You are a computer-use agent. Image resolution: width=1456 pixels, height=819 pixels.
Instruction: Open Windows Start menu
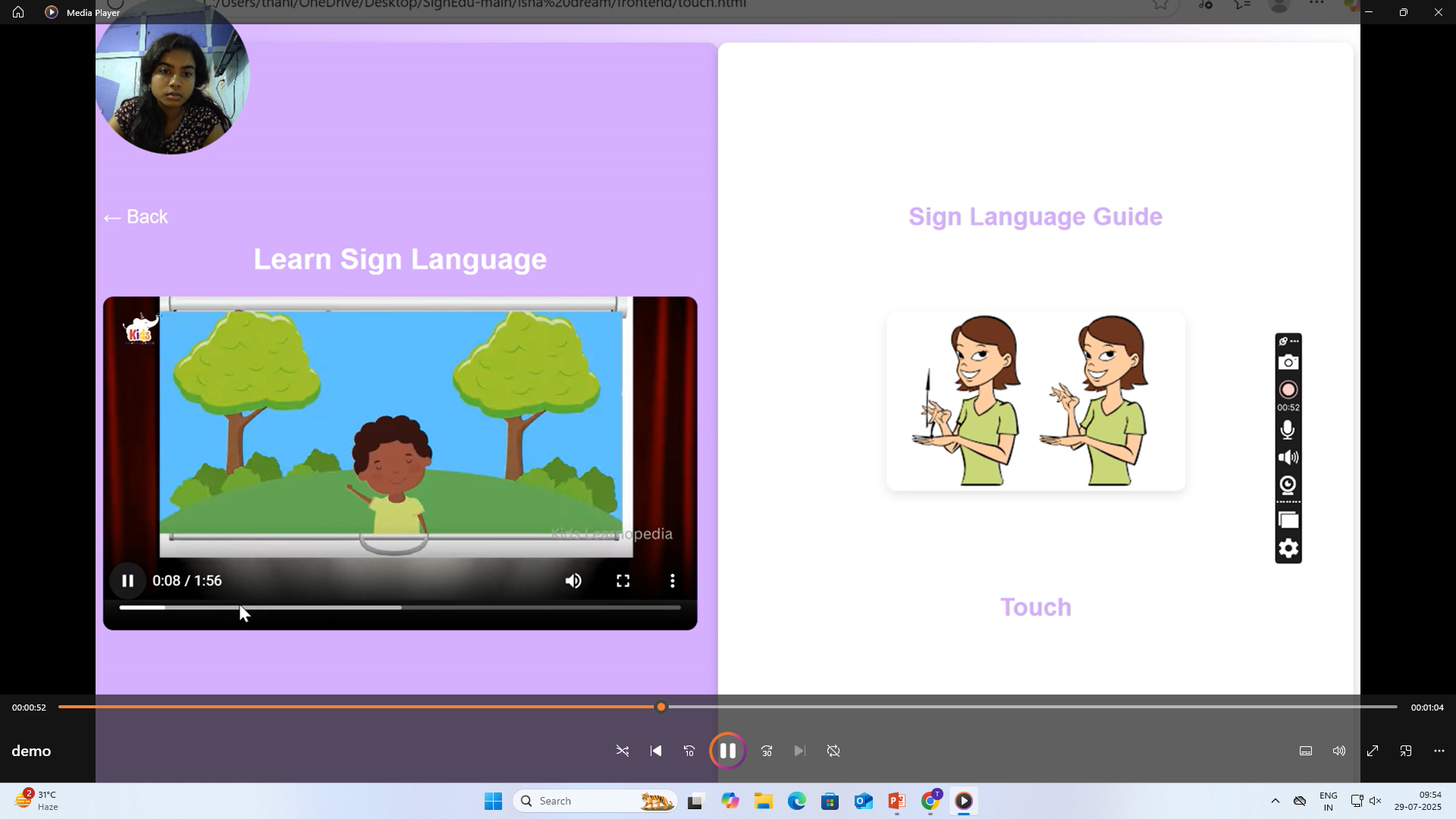point(493,801)
